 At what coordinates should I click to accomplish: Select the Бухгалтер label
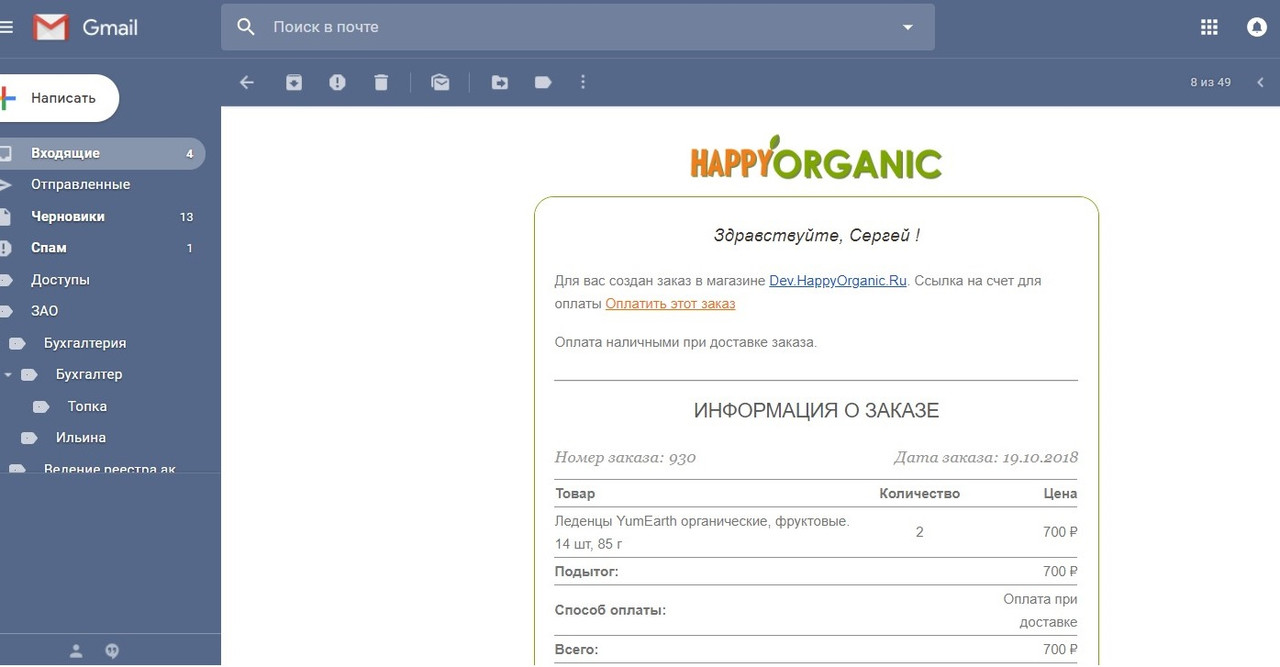pyautogui.click(x=89, y=375)
